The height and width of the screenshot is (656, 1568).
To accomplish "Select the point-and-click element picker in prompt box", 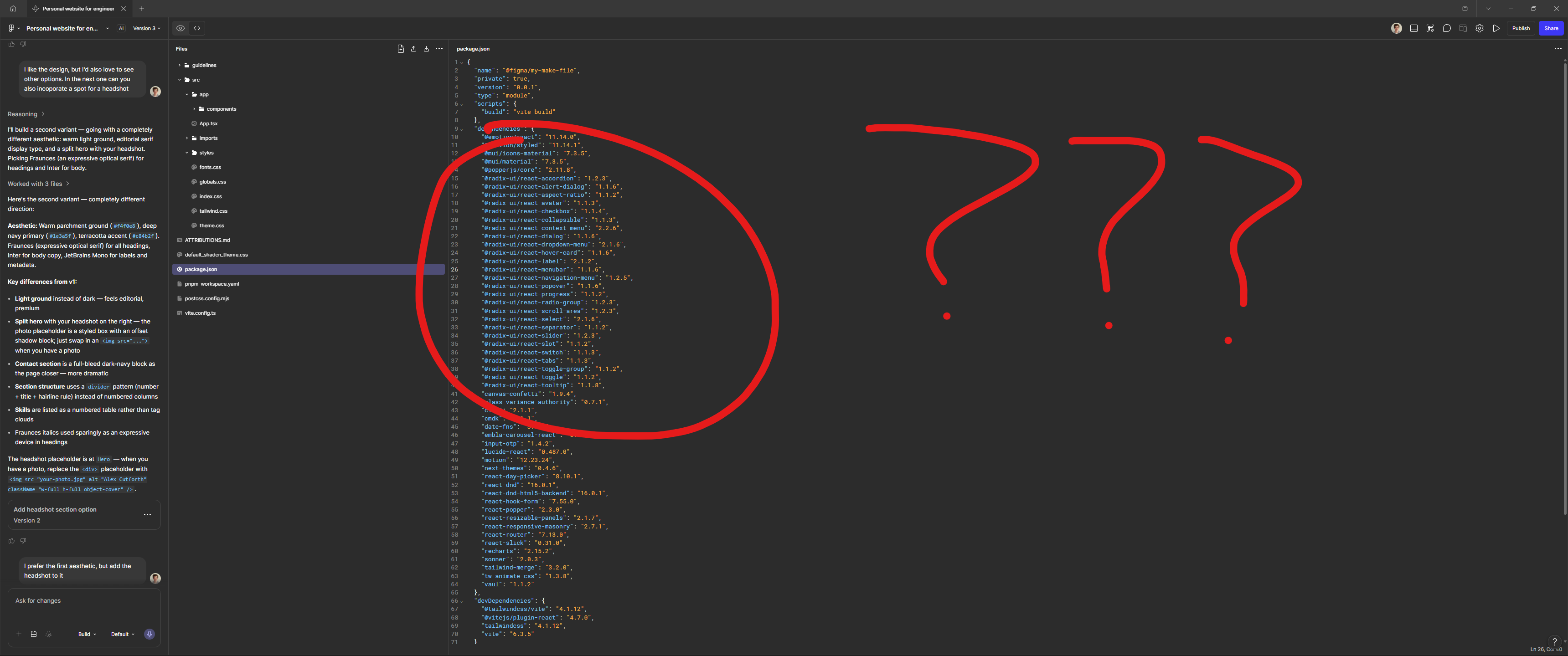I will tap(49, 634).
